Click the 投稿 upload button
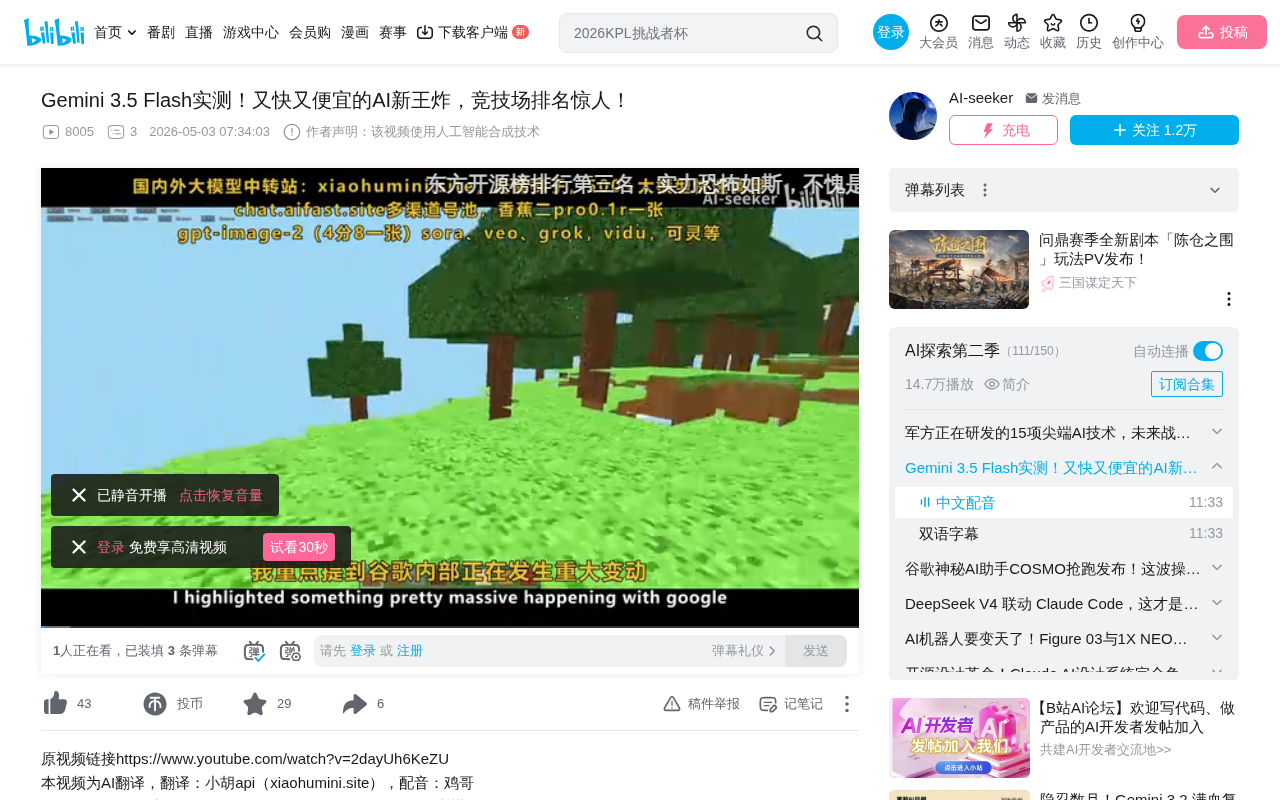The height and width of the screenshot is (800, 1280). click(x=1222, y=32)
